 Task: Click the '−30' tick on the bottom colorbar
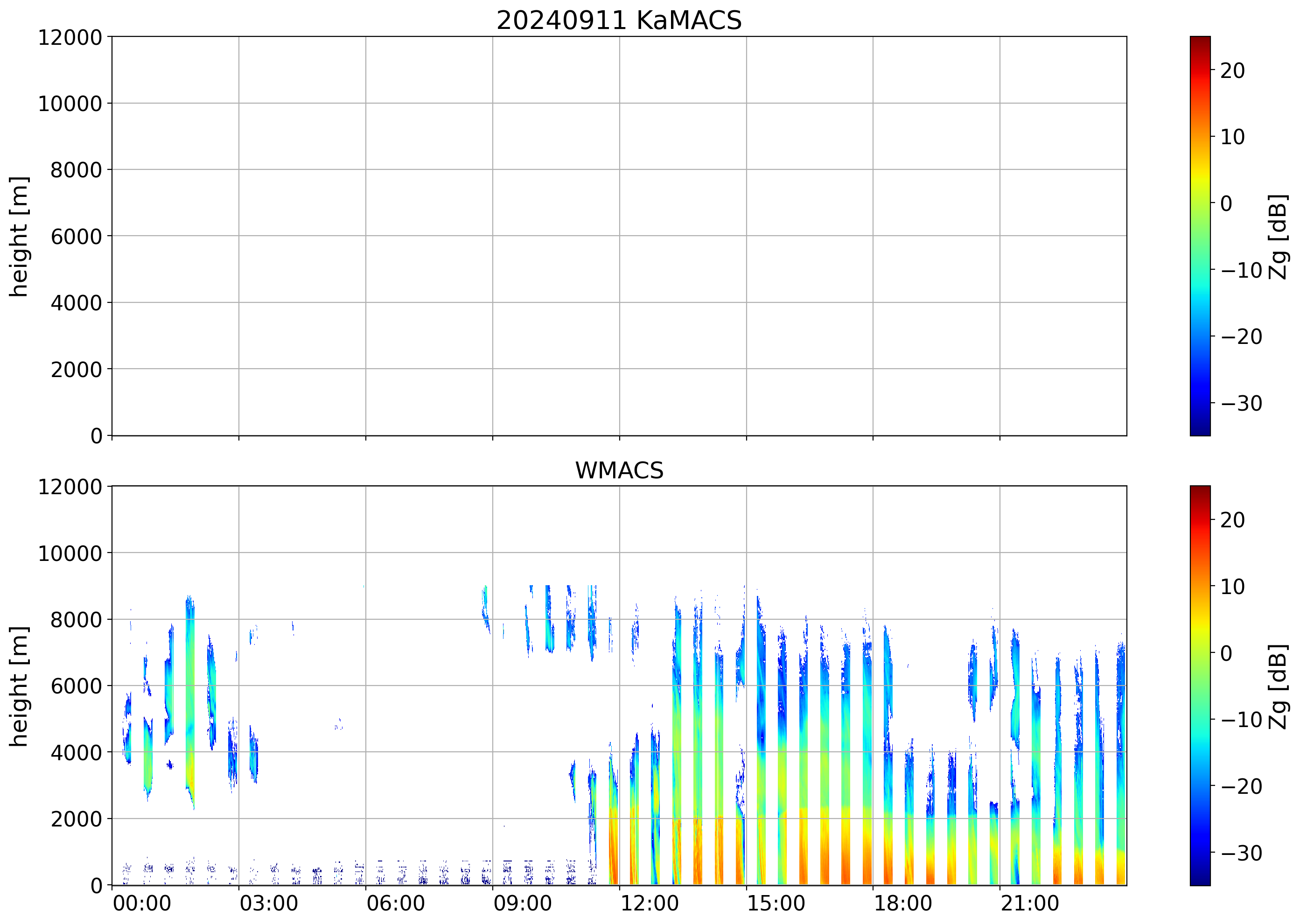pos(1241,853)
